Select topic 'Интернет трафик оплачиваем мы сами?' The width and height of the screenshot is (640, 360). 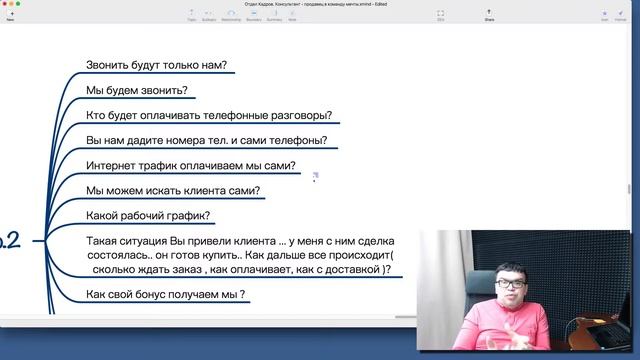(x=191, y=166)
